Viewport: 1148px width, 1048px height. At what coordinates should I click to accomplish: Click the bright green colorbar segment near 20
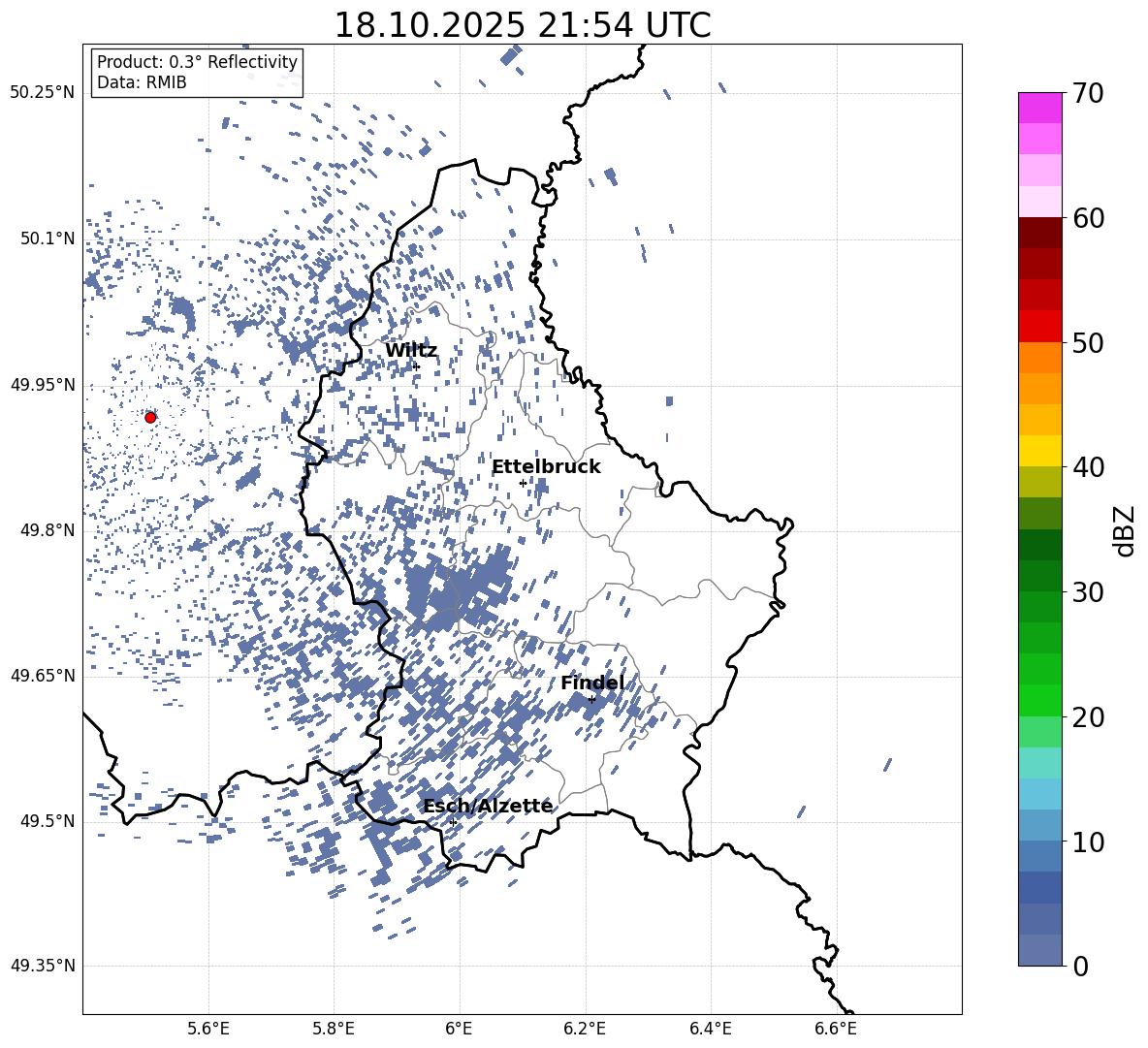(1039, 700)
